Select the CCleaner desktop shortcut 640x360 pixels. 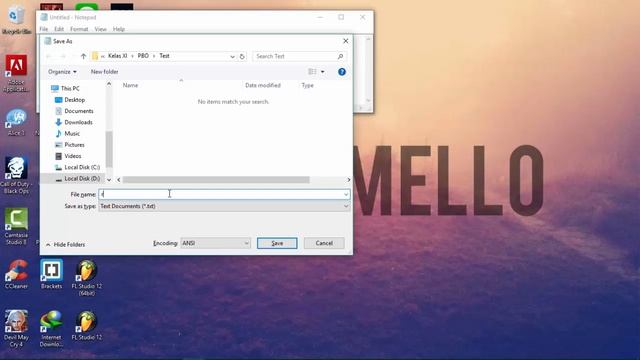click(16, 274)
